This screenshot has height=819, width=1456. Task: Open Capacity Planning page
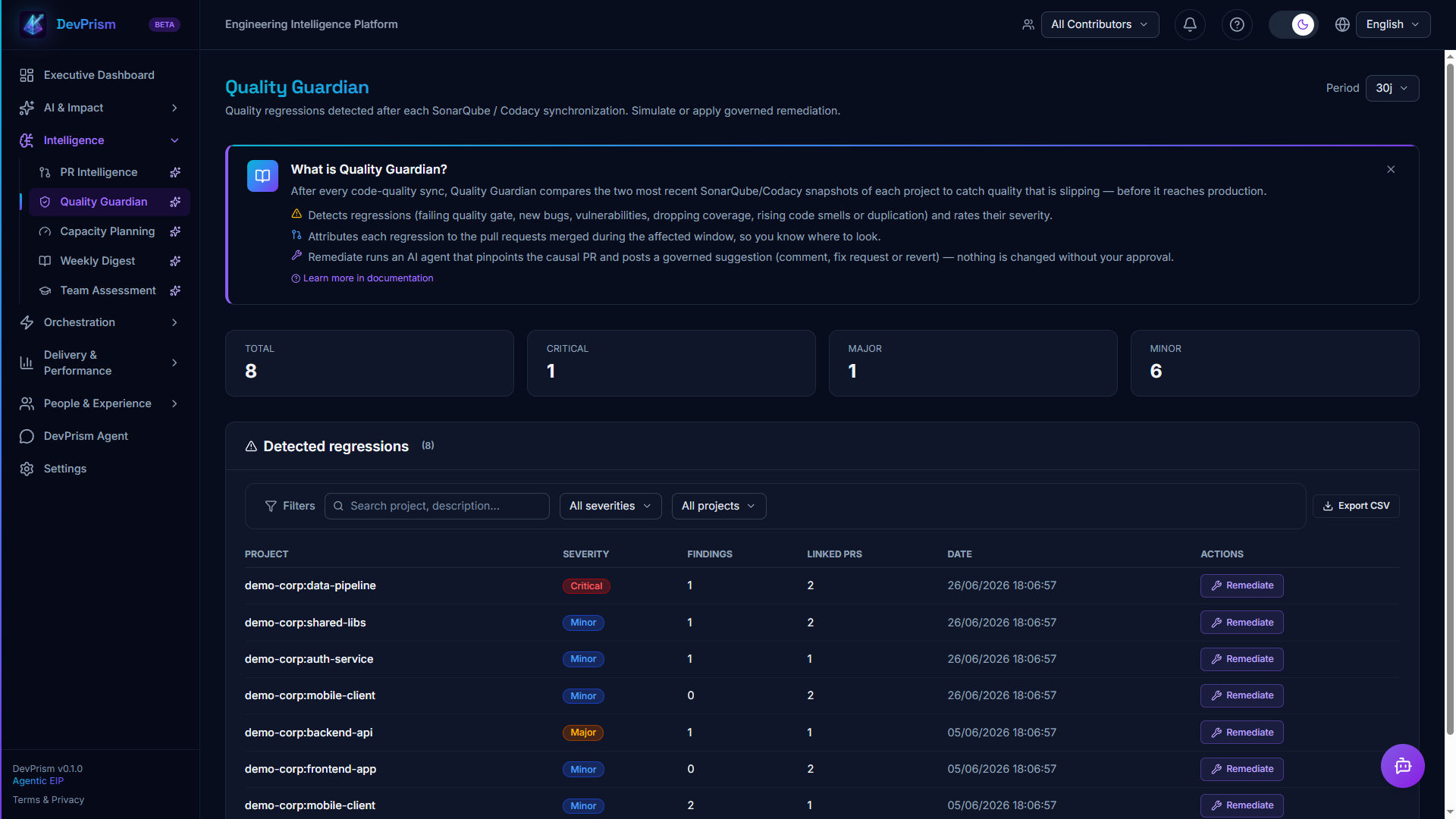(108, 231)
